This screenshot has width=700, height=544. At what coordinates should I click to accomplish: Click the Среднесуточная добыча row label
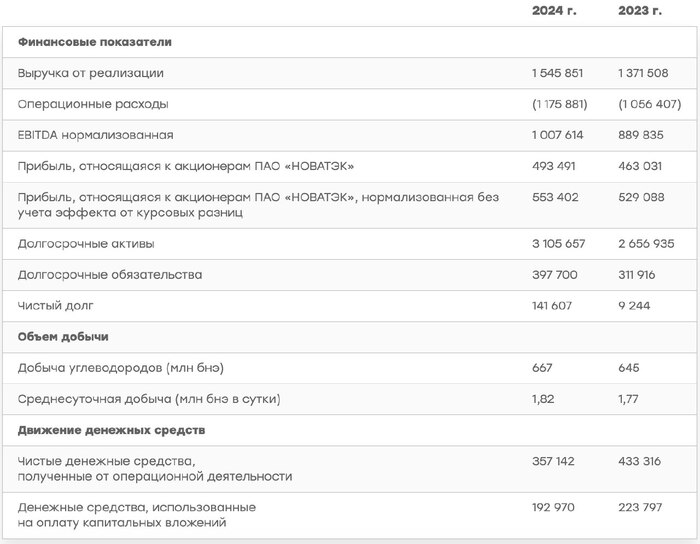click(149, 399)
